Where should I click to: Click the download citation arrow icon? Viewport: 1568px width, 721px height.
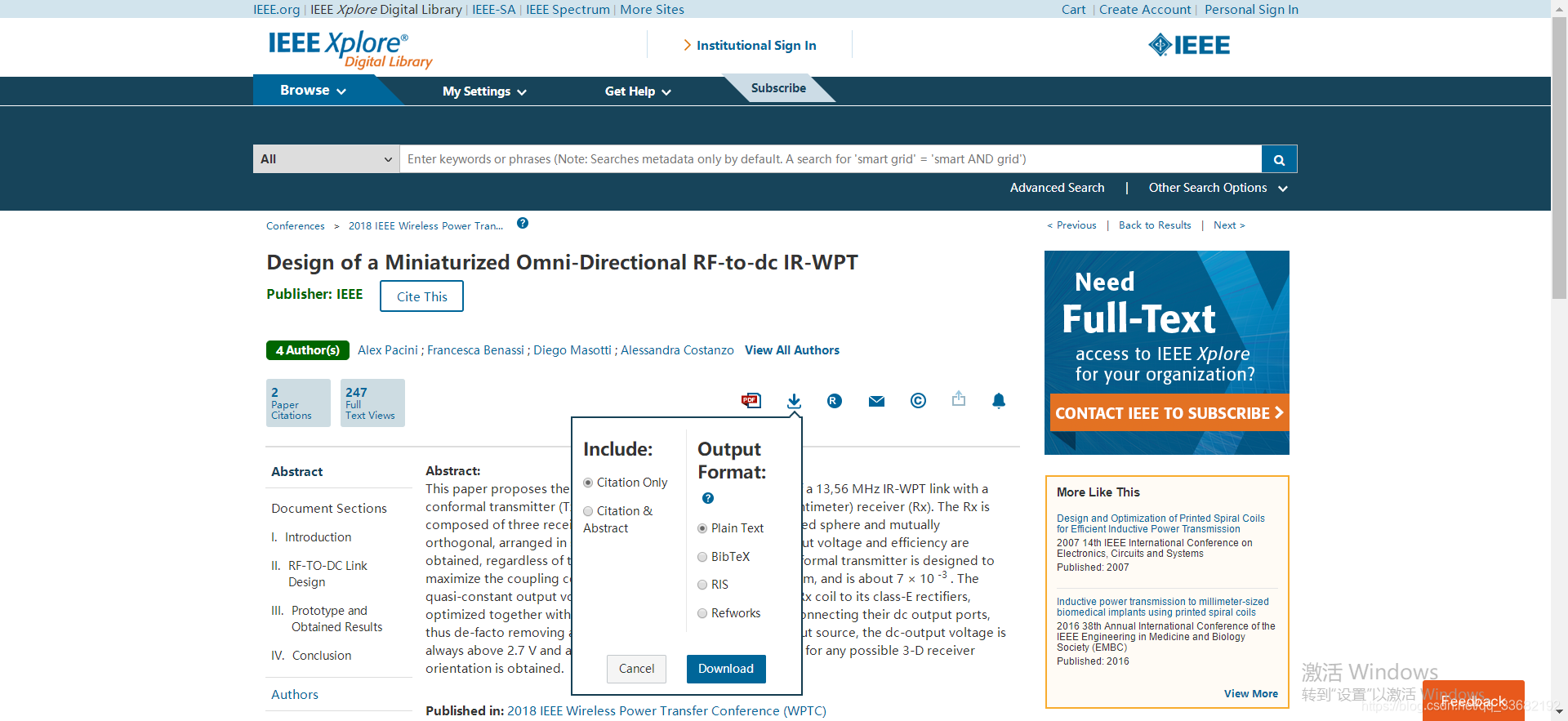tap(794, 401)
